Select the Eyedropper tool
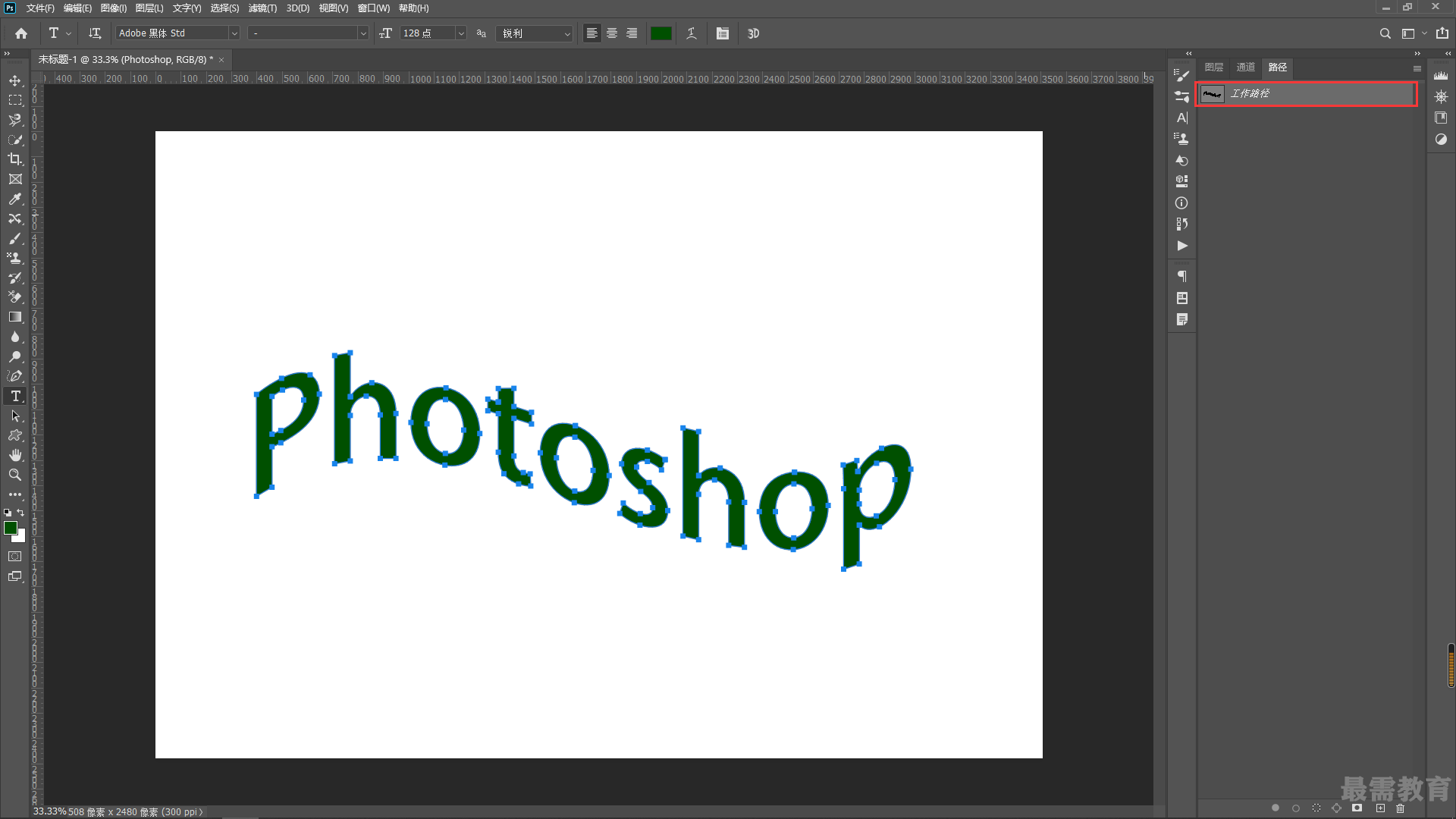This screenshot has height=819, width=1456. 15,199
